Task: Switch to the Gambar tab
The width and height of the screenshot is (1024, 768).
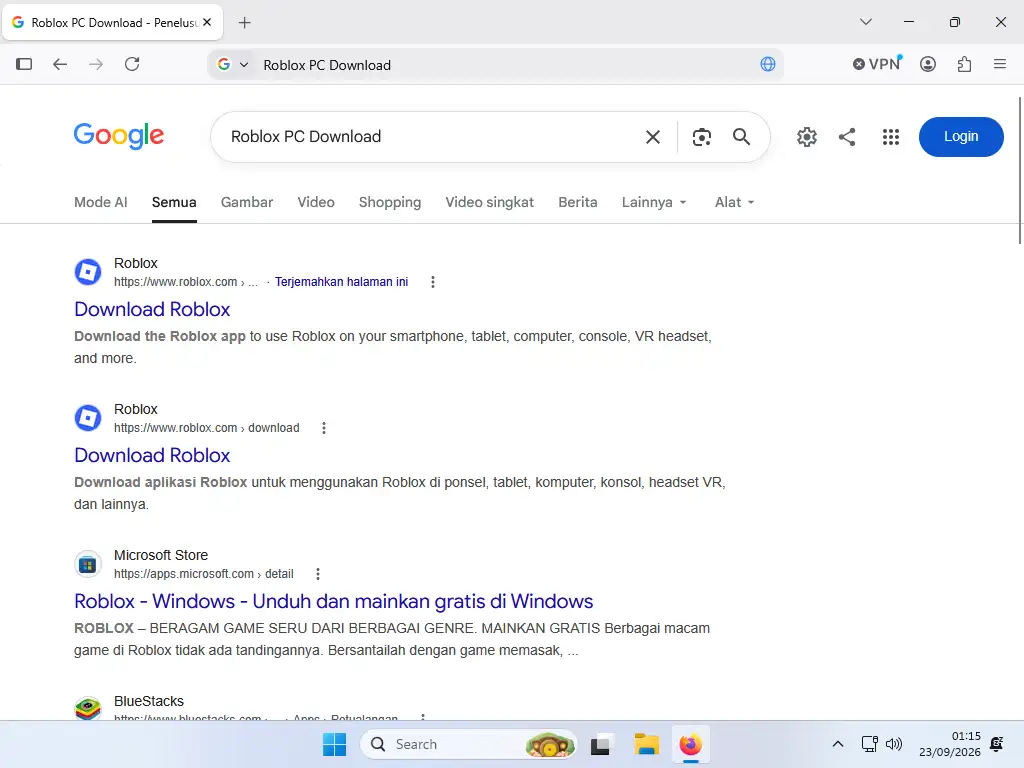Action: pos(247,202)
